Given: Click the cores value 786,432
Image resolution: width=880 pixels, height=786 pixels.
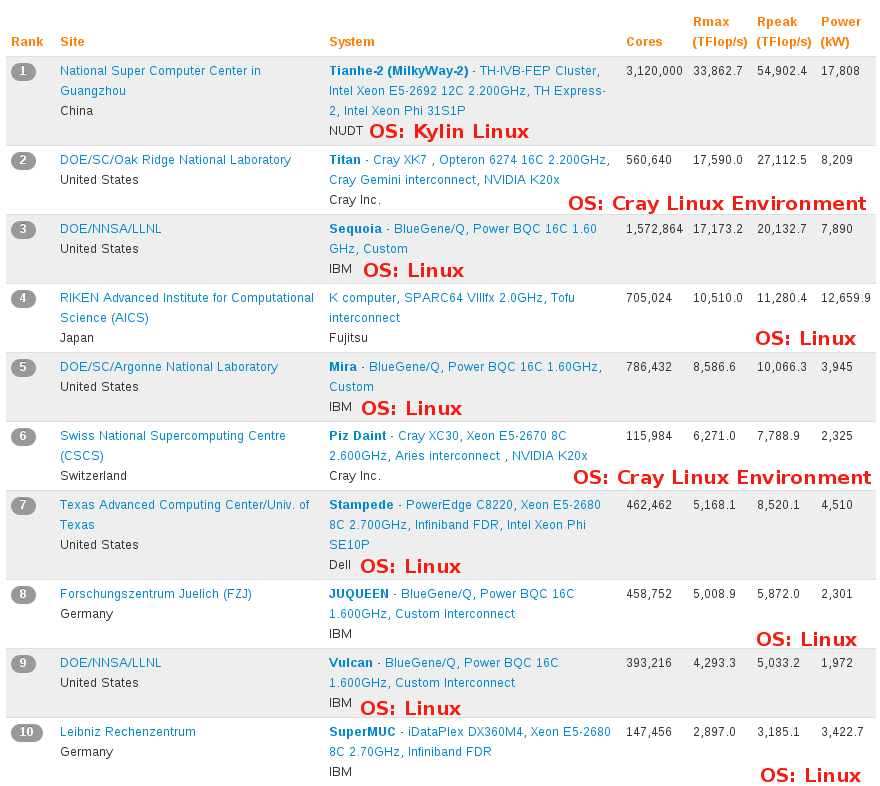Looking at the screenshot, I should pyautogui.click(x=649, y=367).
